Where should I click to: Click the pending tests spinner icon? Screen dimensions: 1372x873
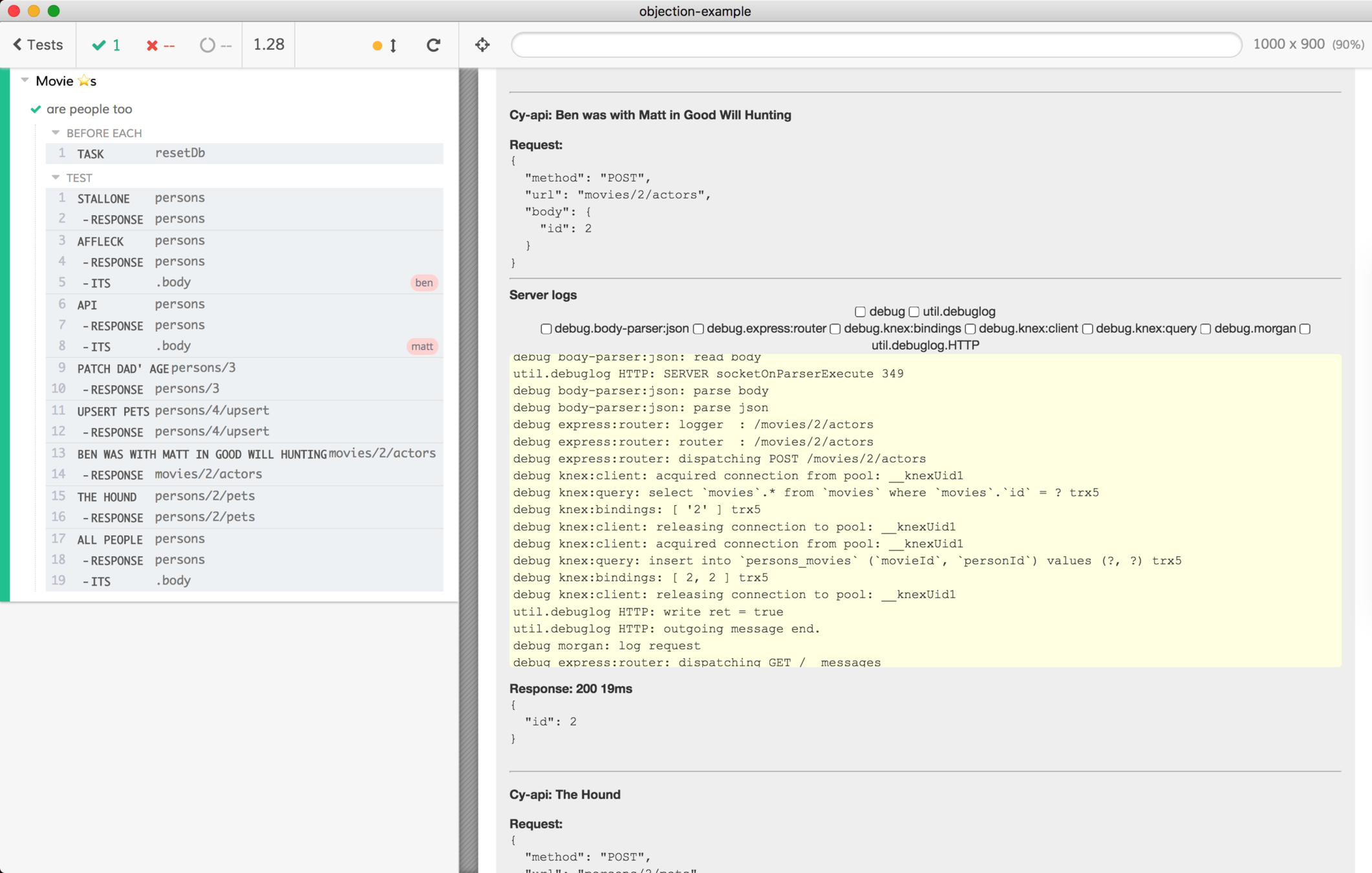click(x=207, y=45)
